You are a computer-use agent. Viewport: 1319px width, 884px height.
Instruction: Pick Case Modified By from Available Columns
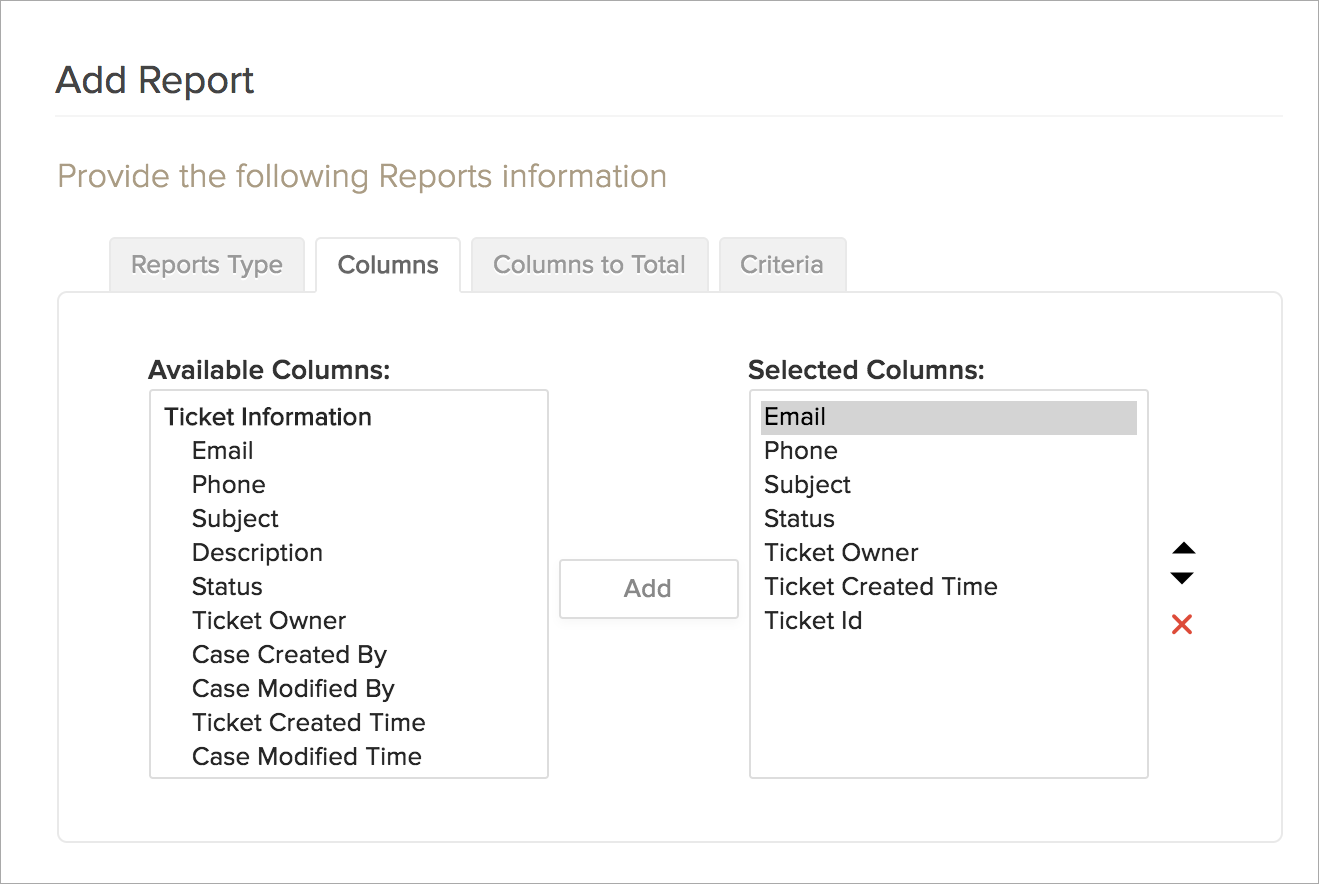[293, 689]
